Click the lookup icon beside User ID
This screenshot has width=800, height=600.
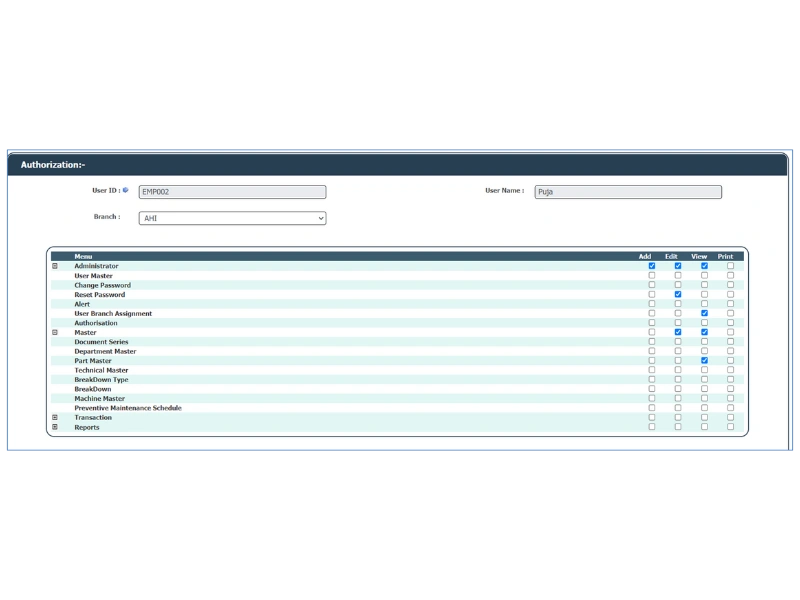(126, 190)
